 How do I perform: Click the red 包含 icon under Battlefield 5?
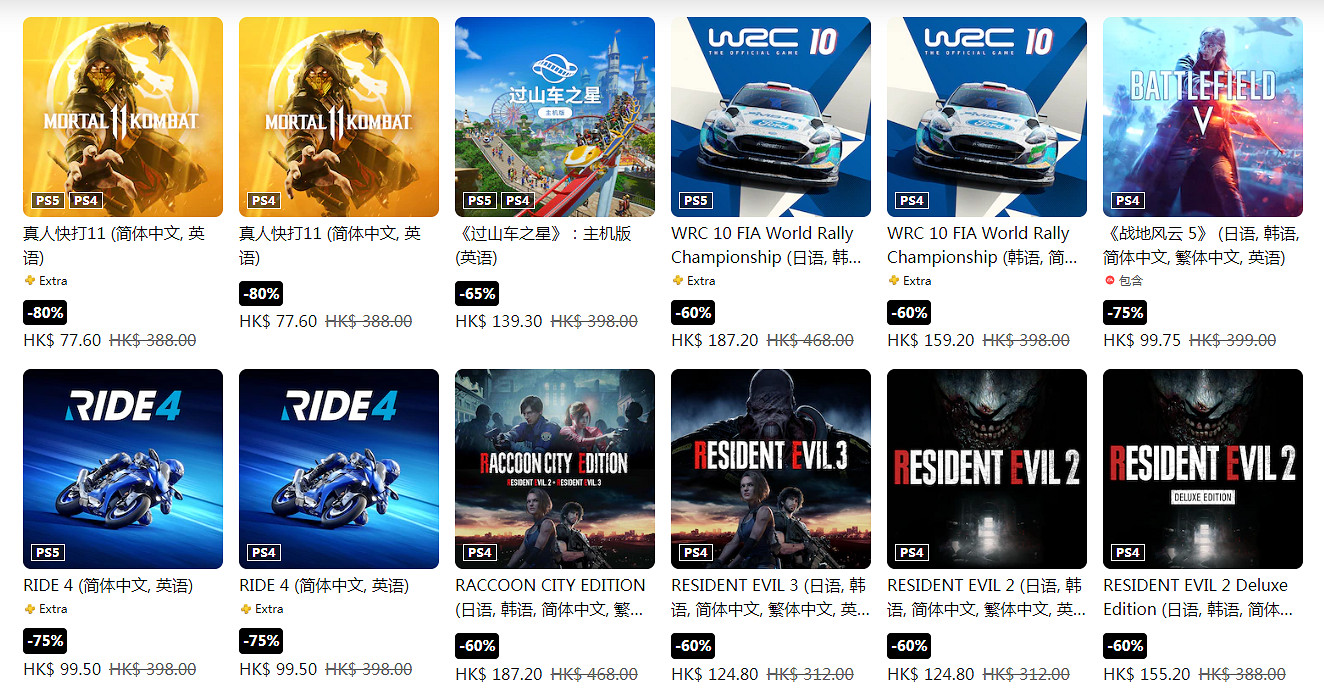click(1109, 281)
